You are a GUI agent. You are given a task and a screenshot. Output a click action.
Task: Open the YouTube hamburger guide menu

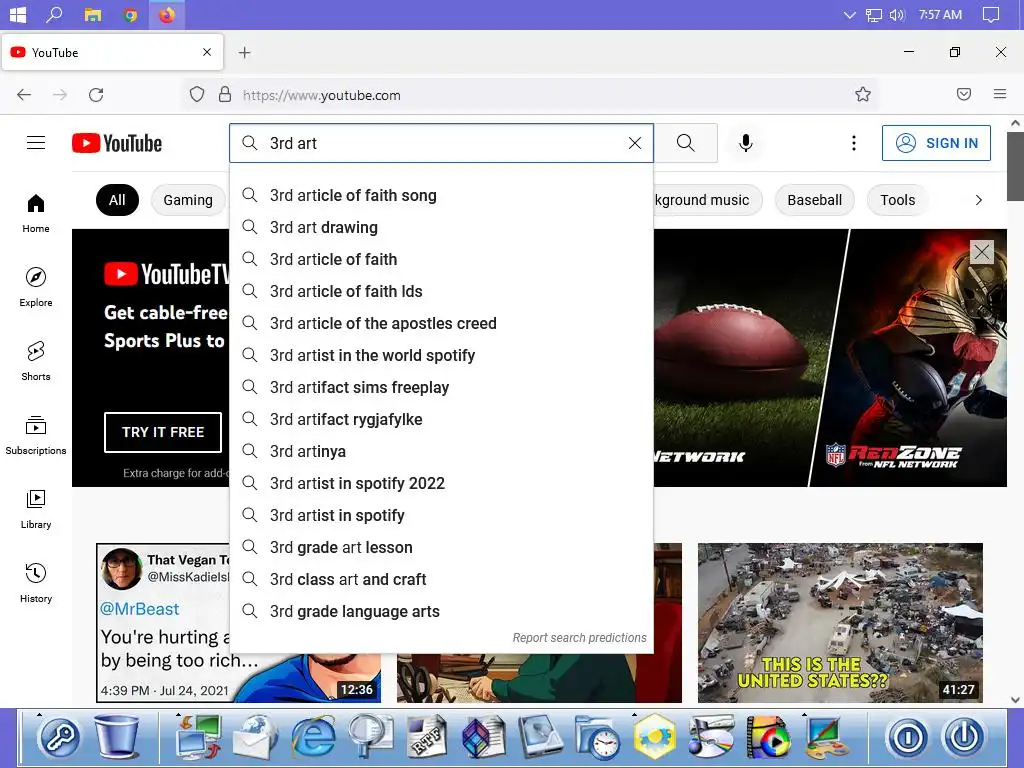(36, 143)
